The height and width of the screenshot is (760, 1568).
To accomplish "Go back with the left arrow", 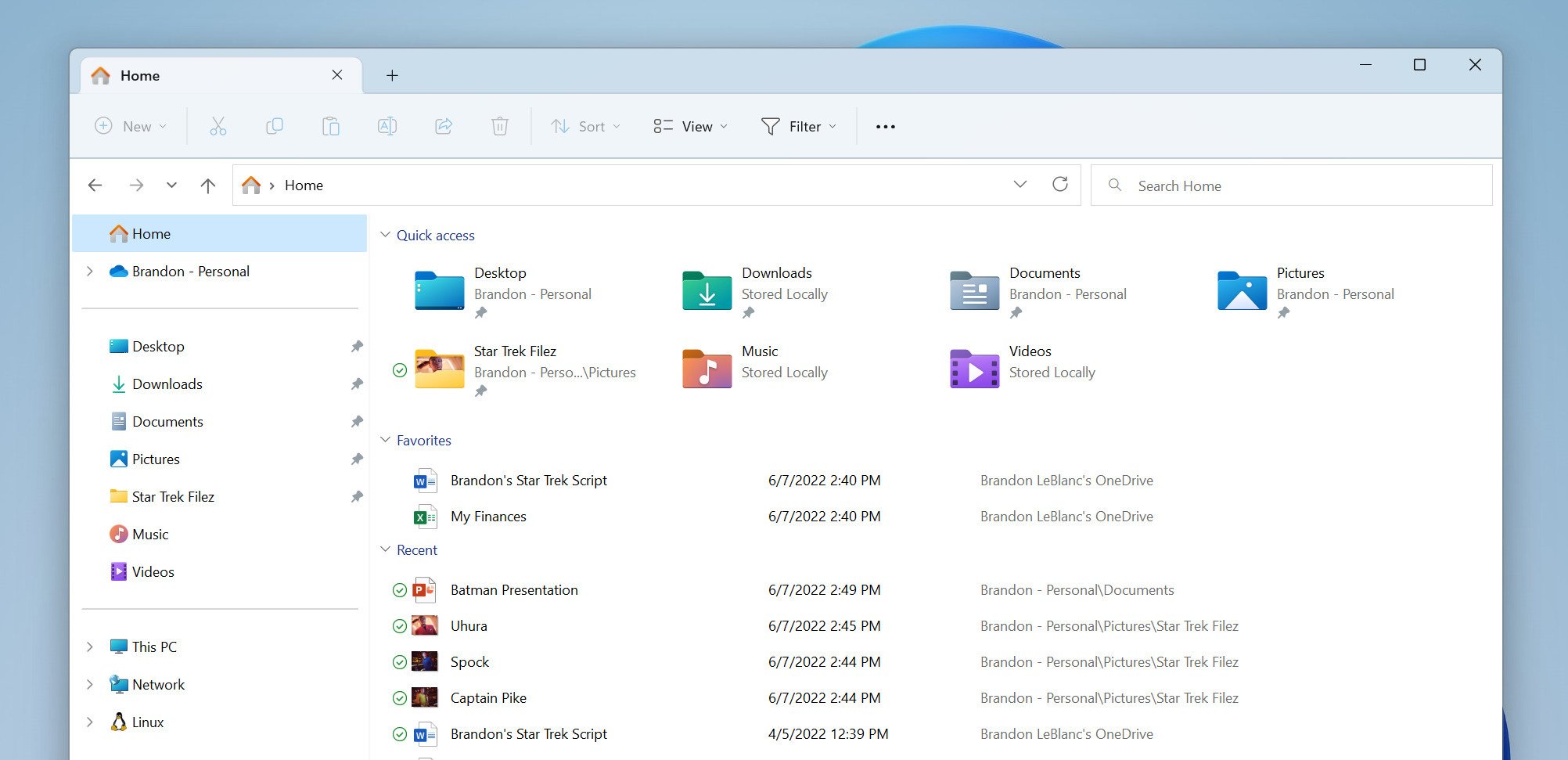I will click(95, 185).
